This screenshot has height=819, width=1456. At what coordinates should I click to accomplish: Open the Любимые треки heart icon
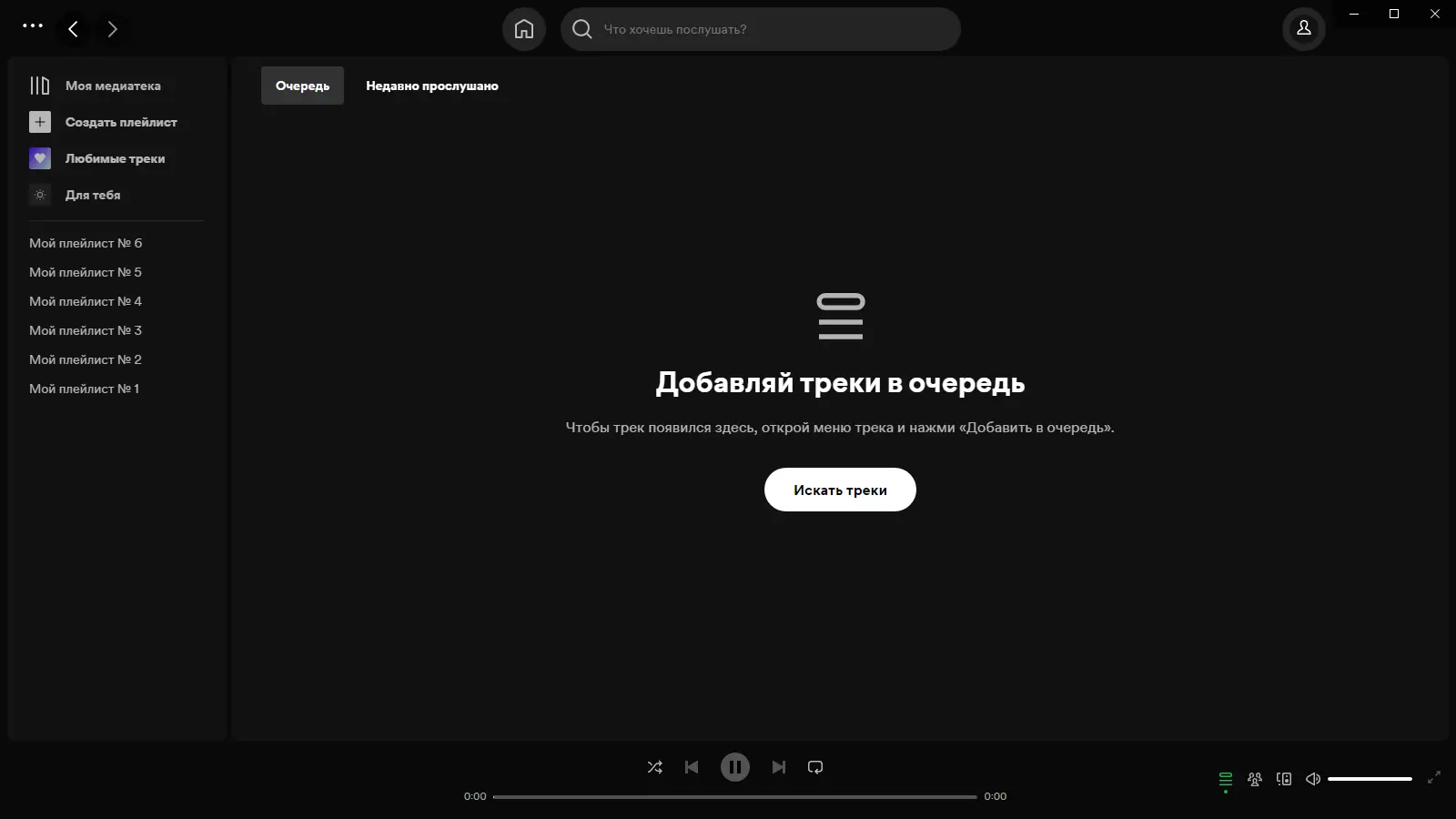pos(40,158)
